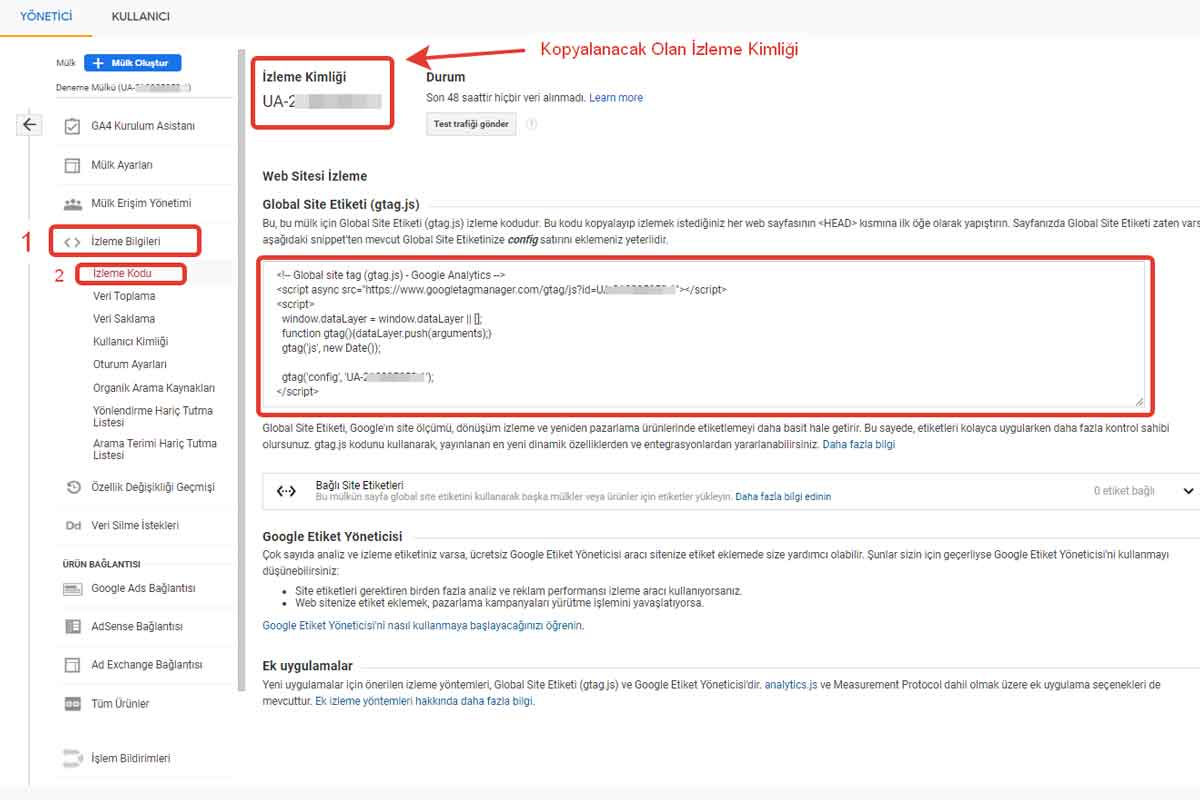Screen dimensions: 1200x800
Task: Click the Tüm Ürünler icon
Action: (x=72, y=703)
